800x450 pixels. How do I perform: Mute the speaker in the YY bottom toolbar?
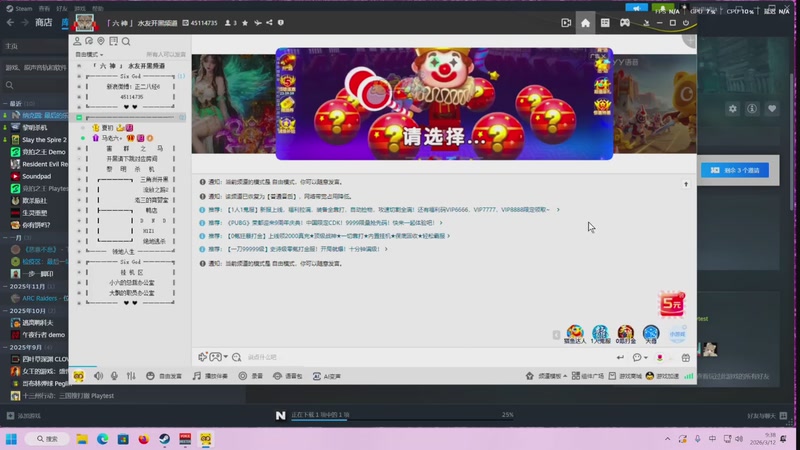pyautogui.click(x=98, y=376)
